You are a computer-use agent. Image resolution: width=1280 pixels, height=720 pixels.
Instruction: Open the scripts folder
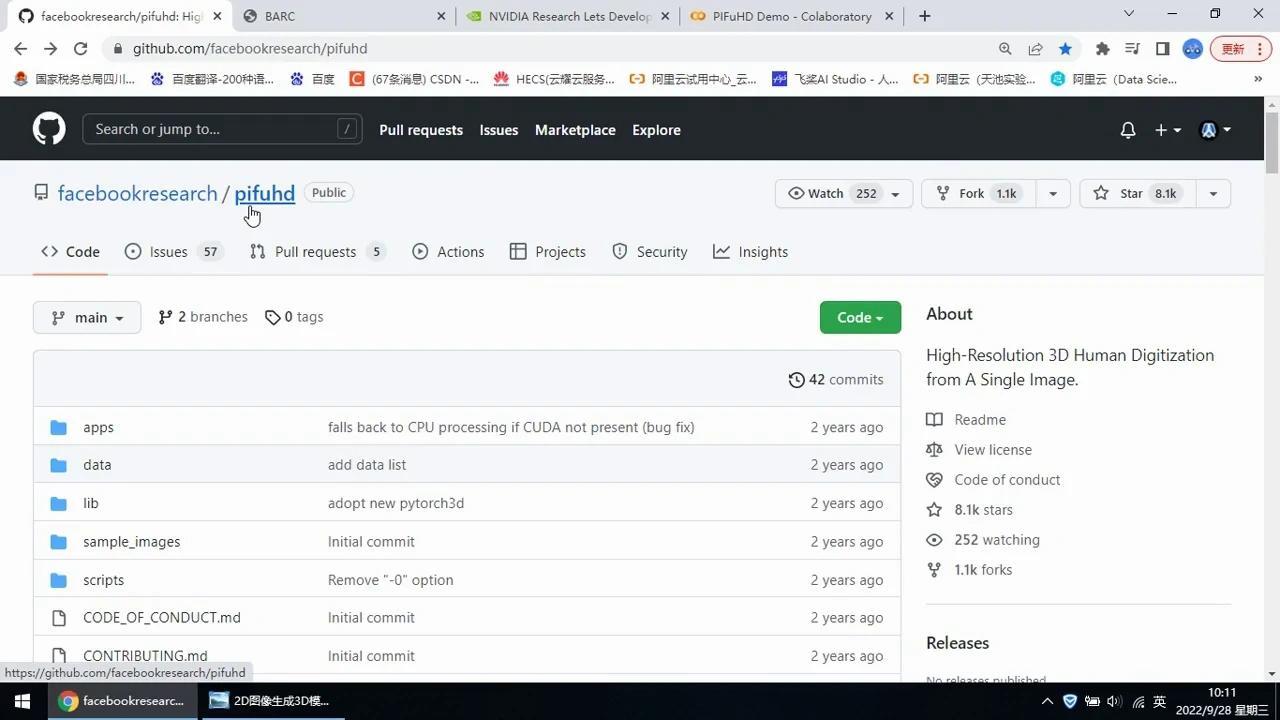[x=103, y=580]
